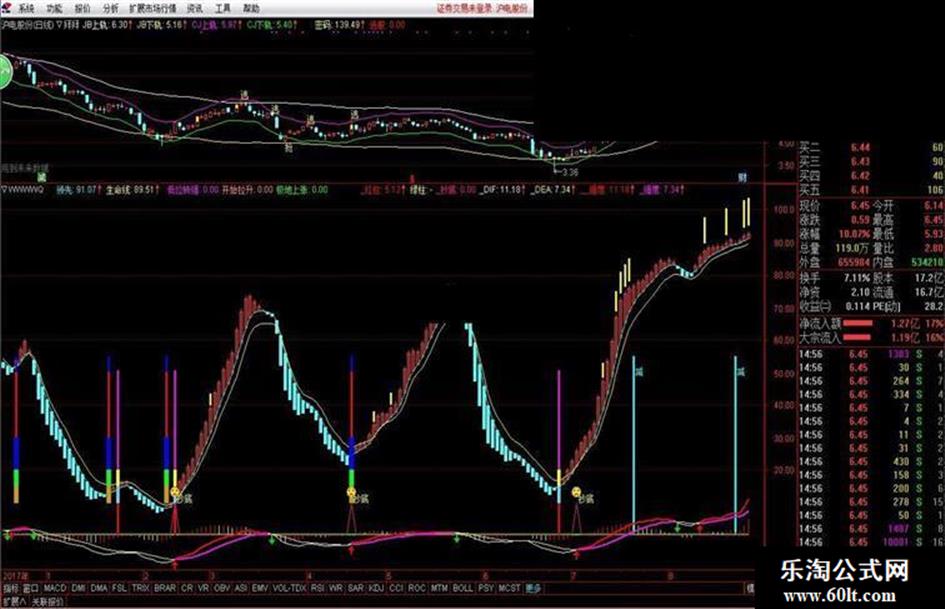Switch to the MTM indicator tab

439,587
